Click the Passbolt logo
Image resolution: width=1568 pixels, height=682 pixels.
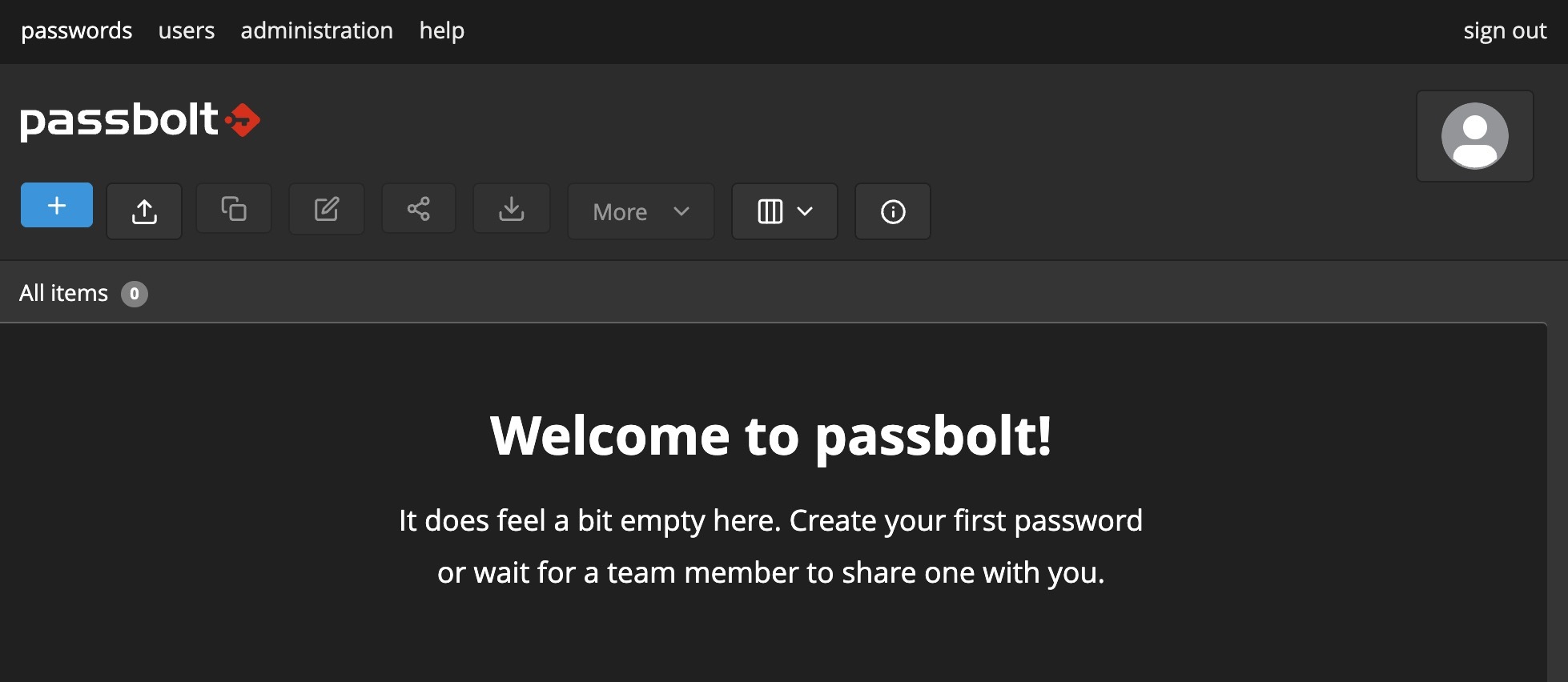[139, 118]
